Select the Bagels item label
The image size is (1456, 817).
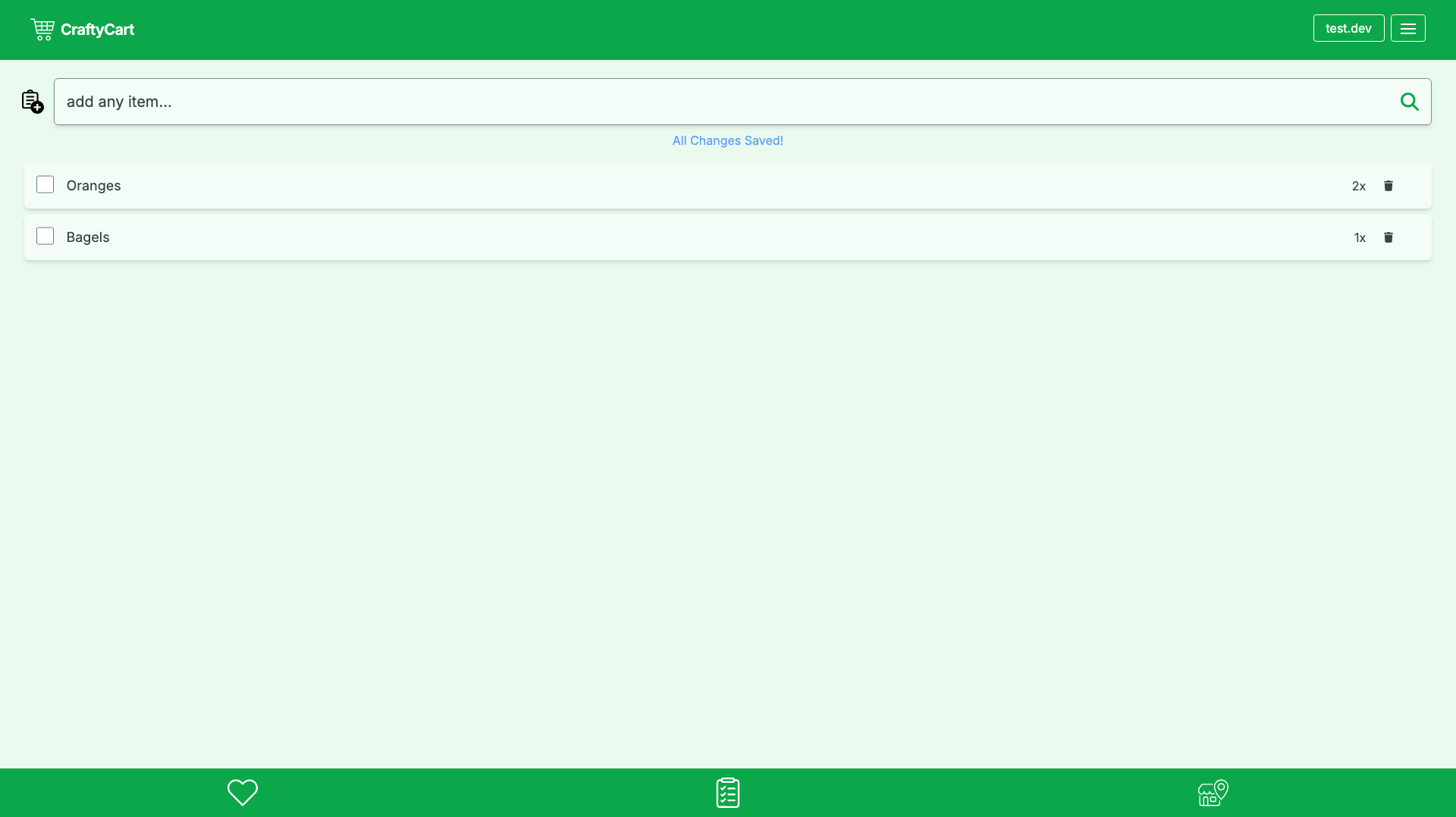pyautogui.click(x=88, y=237)
